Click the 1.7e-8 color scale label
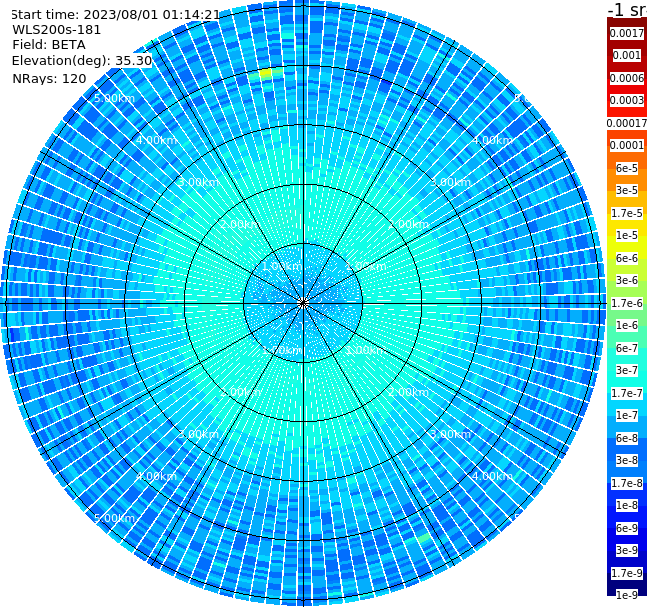 627,483
